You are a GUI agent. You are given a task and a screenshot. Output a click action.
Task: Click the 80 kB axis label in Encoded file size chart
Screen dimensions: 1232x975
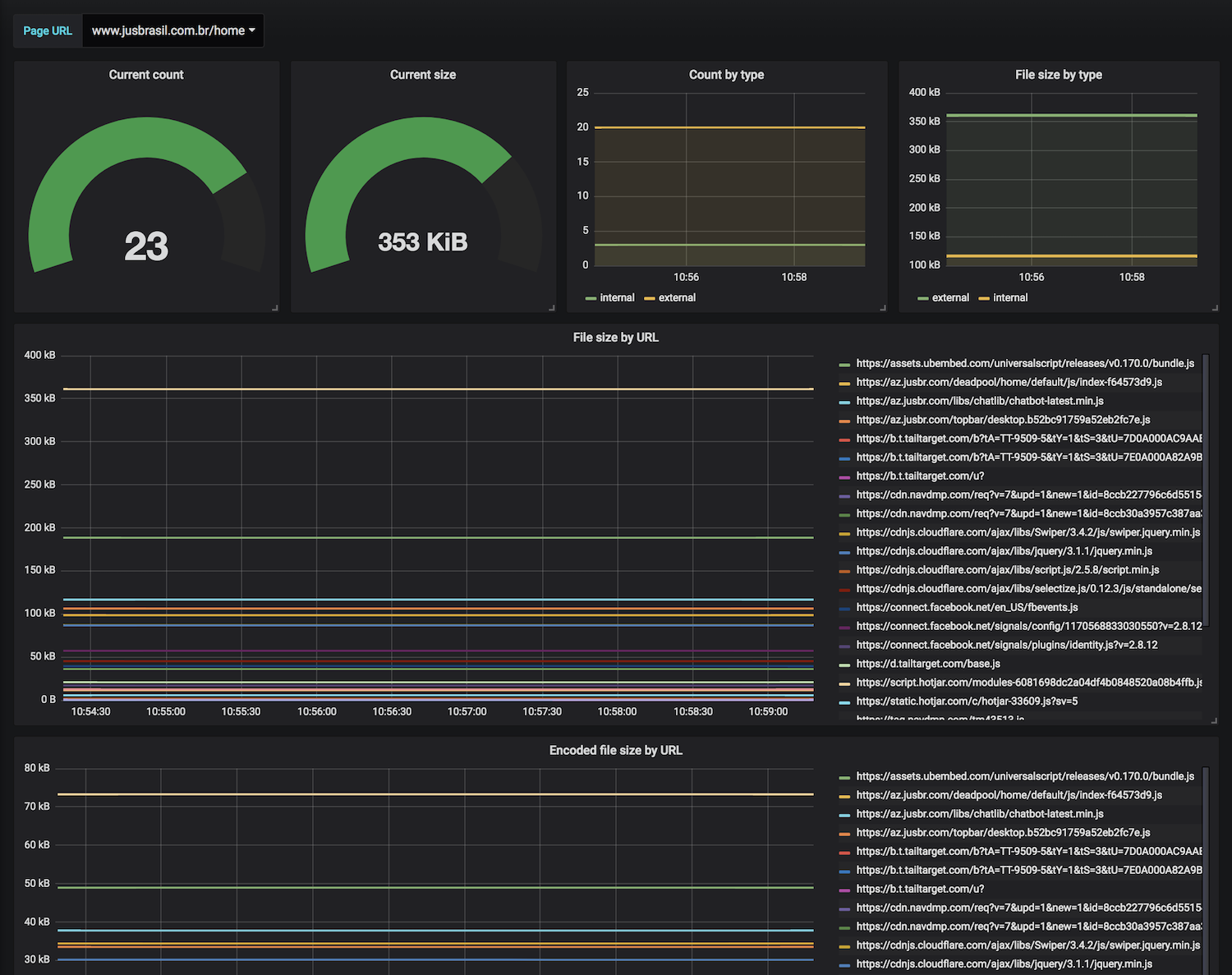point(37,769)
